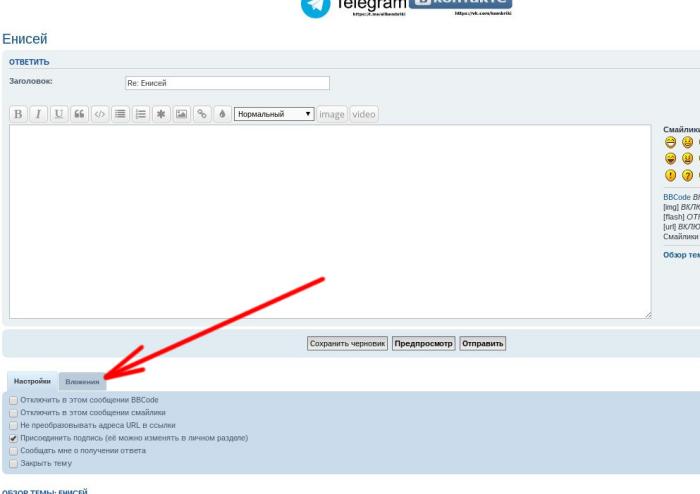Screen dimensions: 700x494
Task: Insert URL link with chain icon
Action: 202,114
